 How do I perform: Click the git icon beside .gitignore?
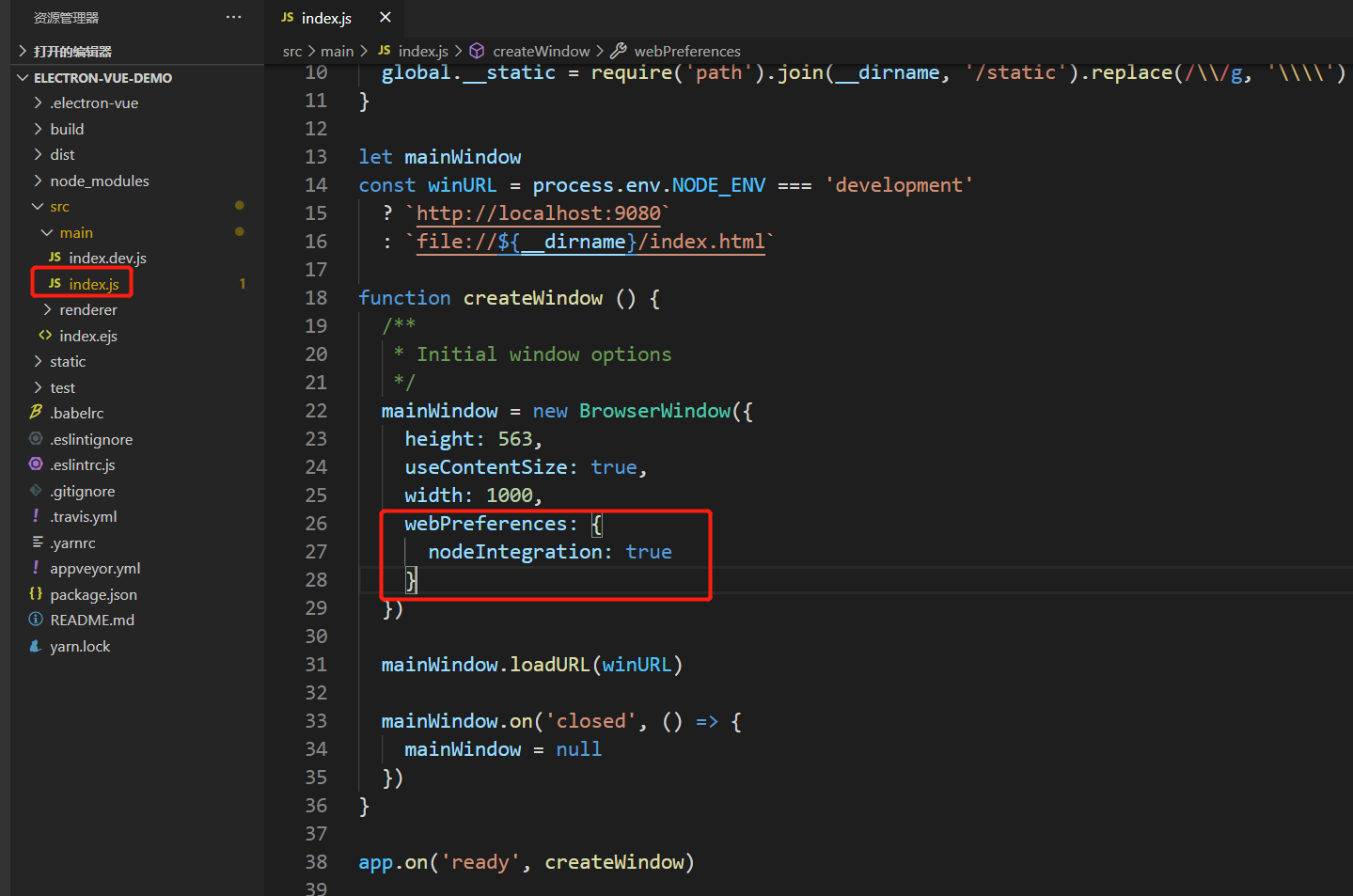coord(36,490)
